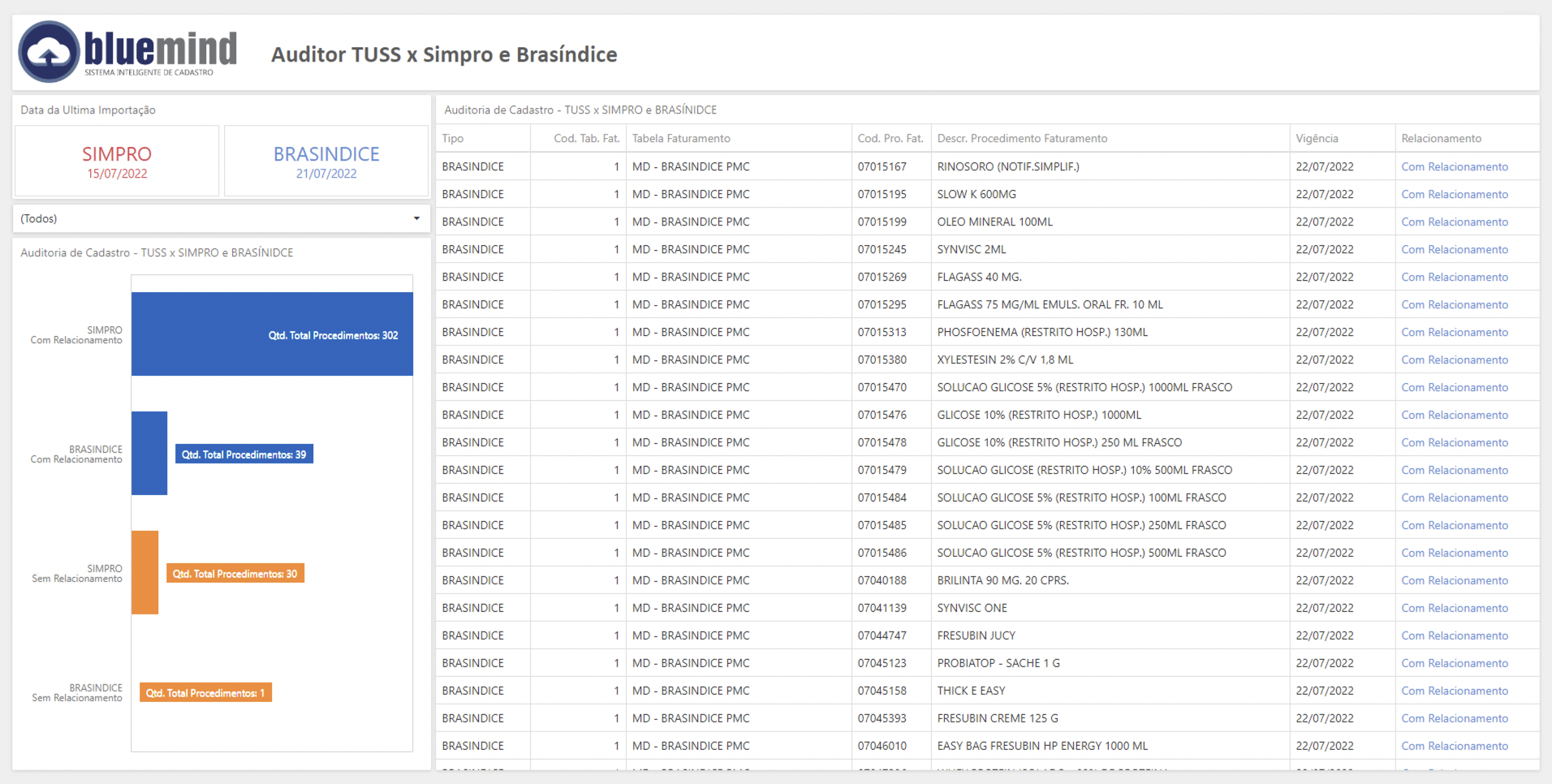This screenshot has height=784, width=1552.
Task: Open Com Relacionamento link for FLAGASS 40 MG.
Action: pos(1455,277)
